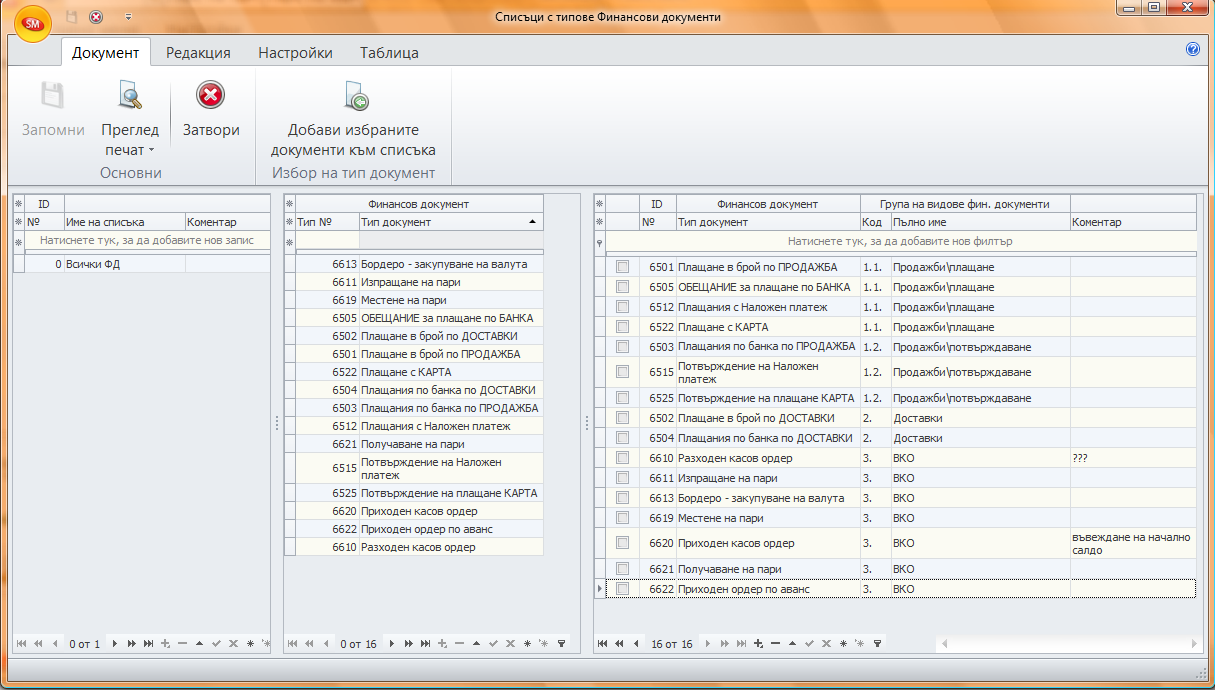This screenshot has height=690, width=1215.
Task: Go to last record in 0 от 16 navigator
Action: (x=424, y=644)
